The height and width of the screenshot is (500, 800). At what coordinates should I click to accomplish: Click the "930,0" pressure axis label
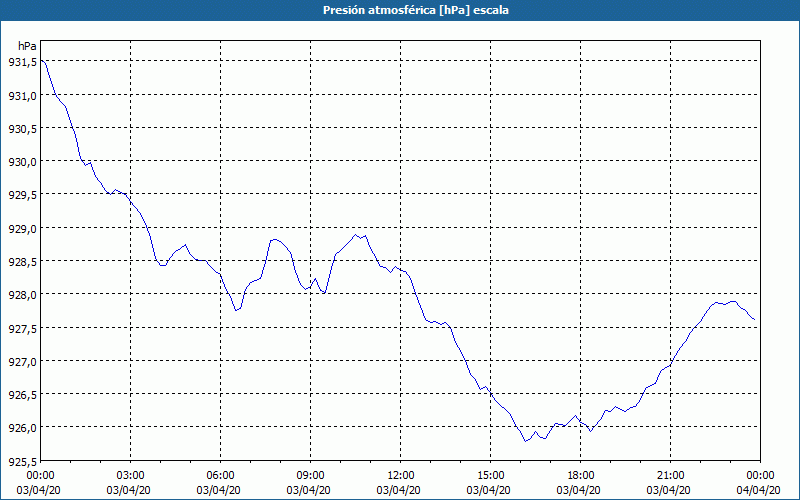point(22,162)
